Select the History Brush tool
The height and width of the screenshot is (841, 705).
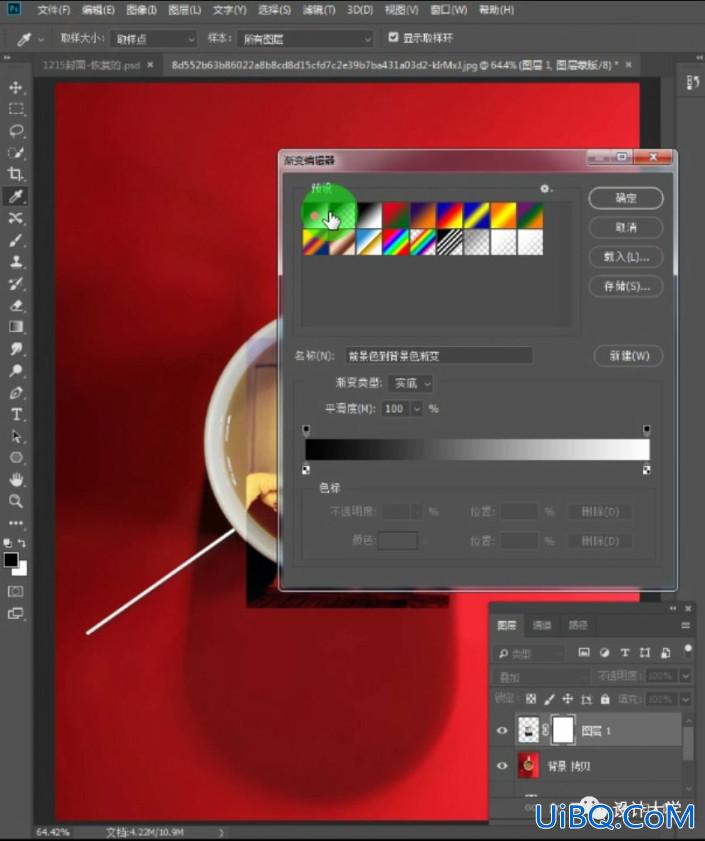(x=16, y=283)
